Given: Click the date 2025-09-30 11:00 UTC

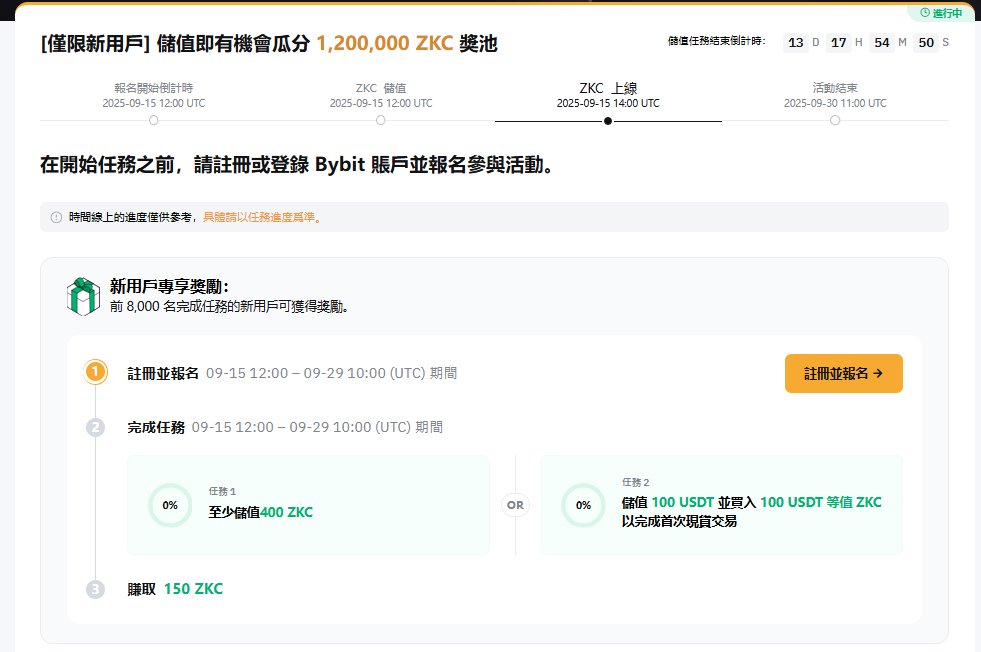Looking at the screenshot, I should click(x=835, y=103).
